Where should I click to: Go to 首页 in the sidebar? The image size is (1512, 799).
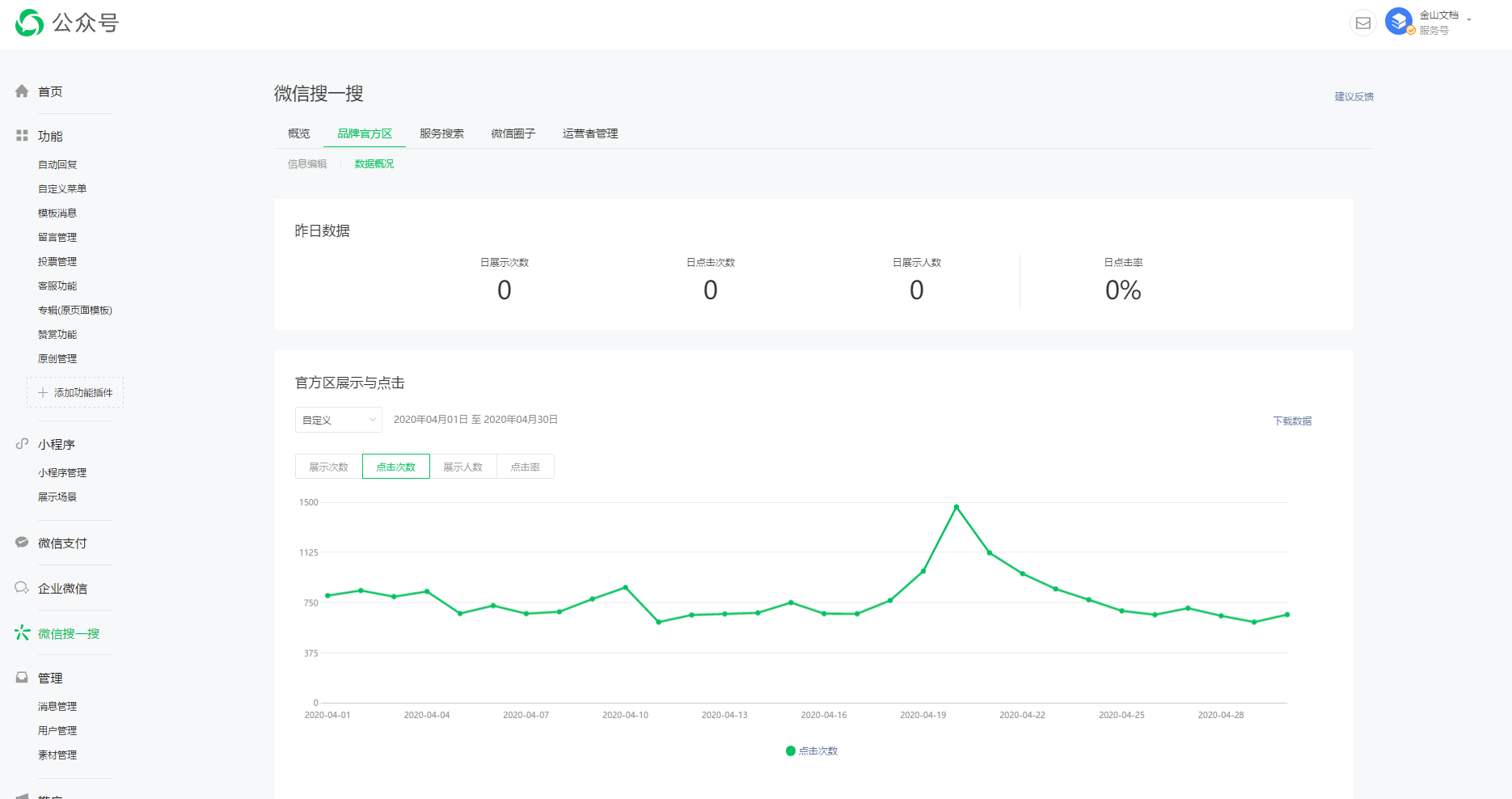(x=50, y=91)
